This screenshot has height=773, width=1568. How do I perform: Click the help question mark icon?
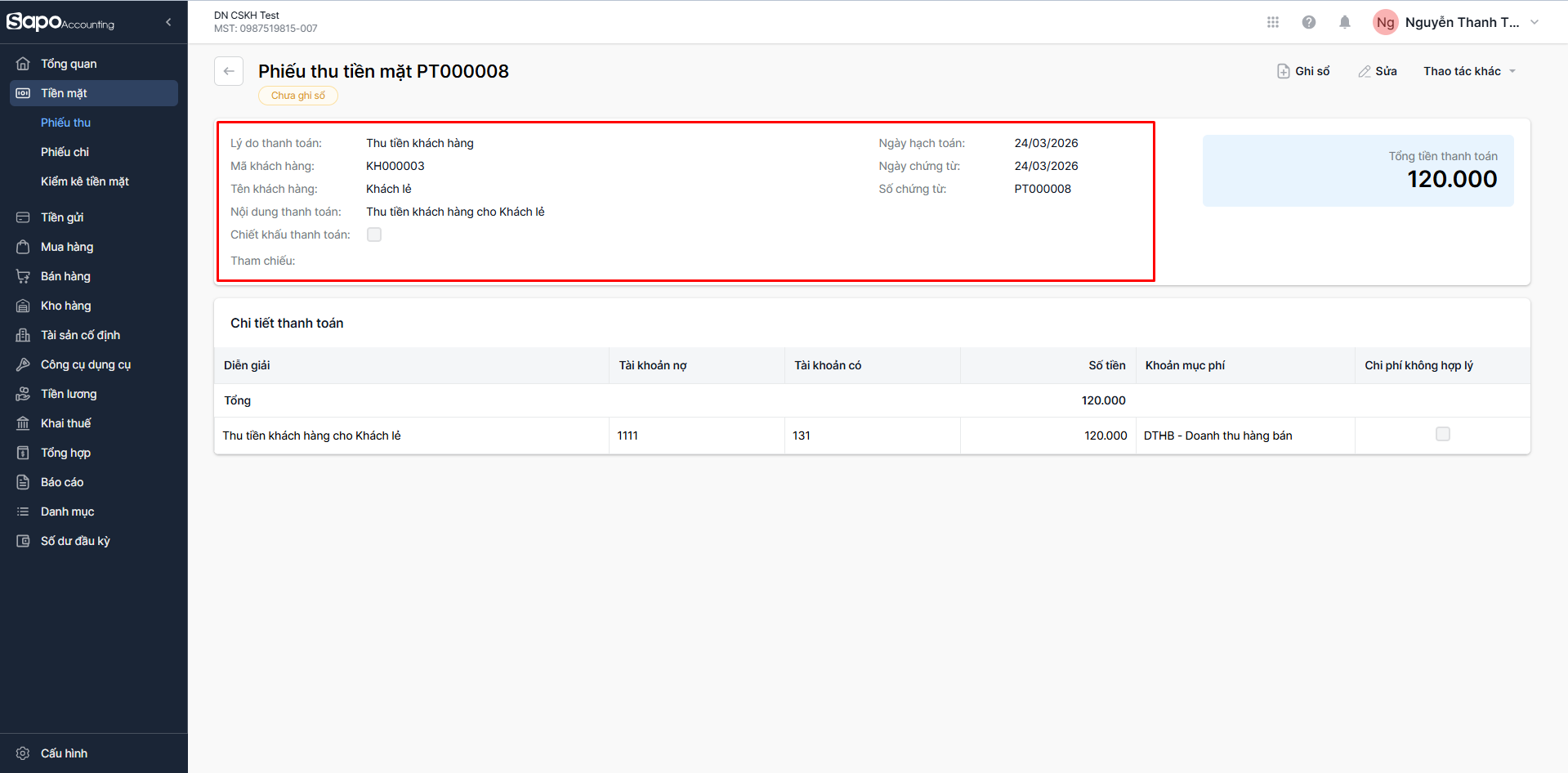(x=1309, y=22)
